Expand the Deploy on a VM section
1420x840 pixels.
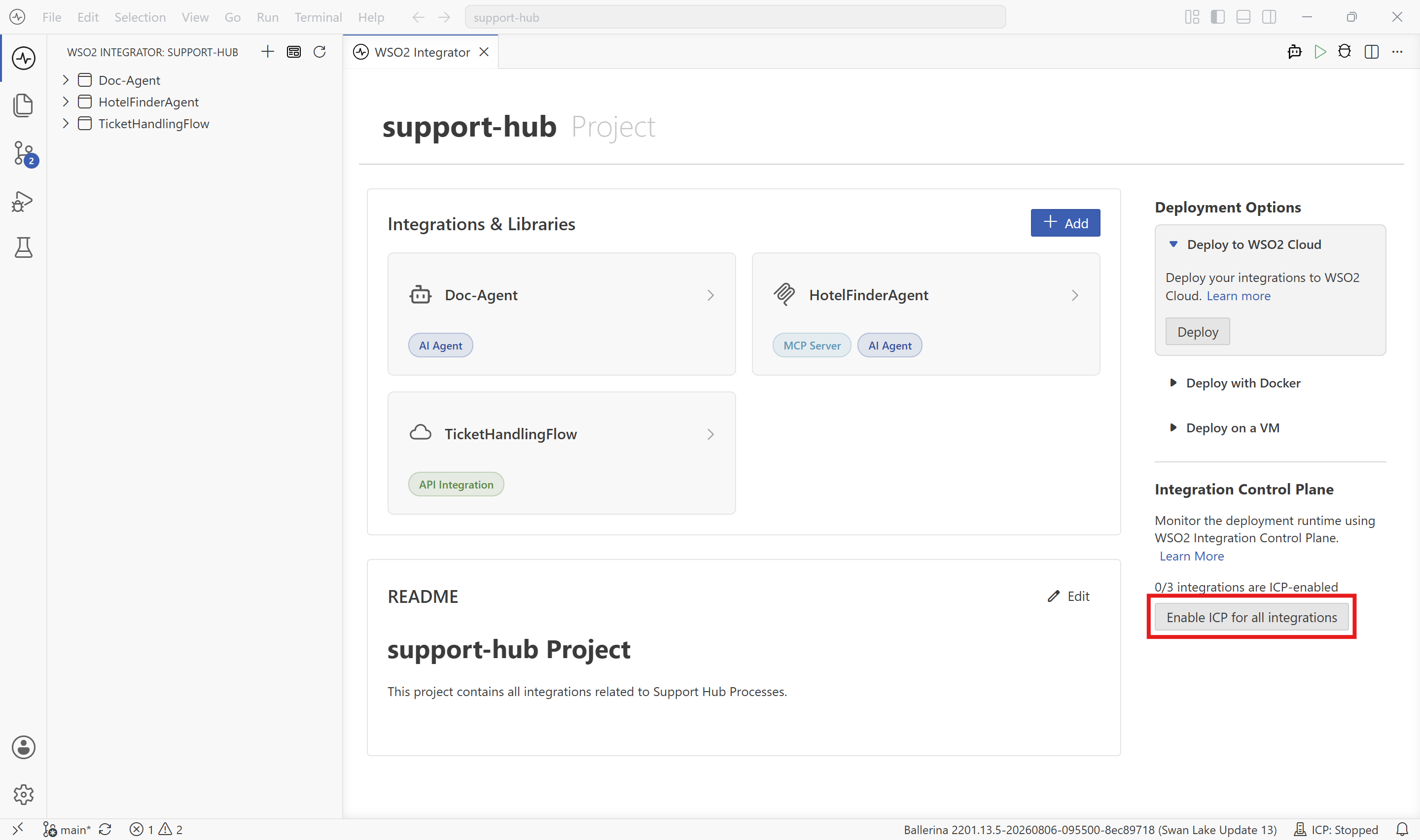[1173, 428]
